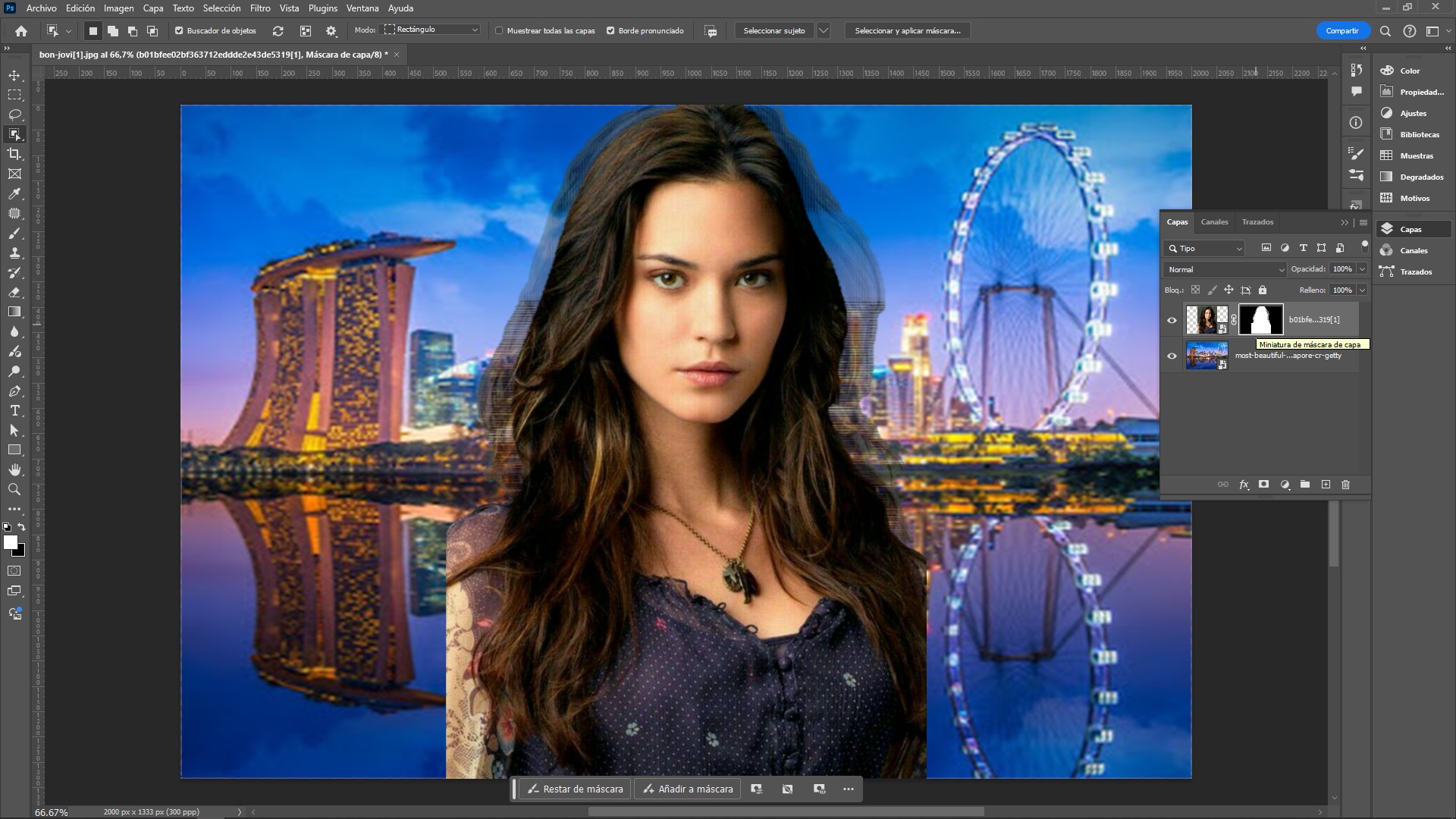The width and height of the screenshot is (1456, 819).
Task: Open the blending mode dropdown Normal
Action: [1223, 269]
